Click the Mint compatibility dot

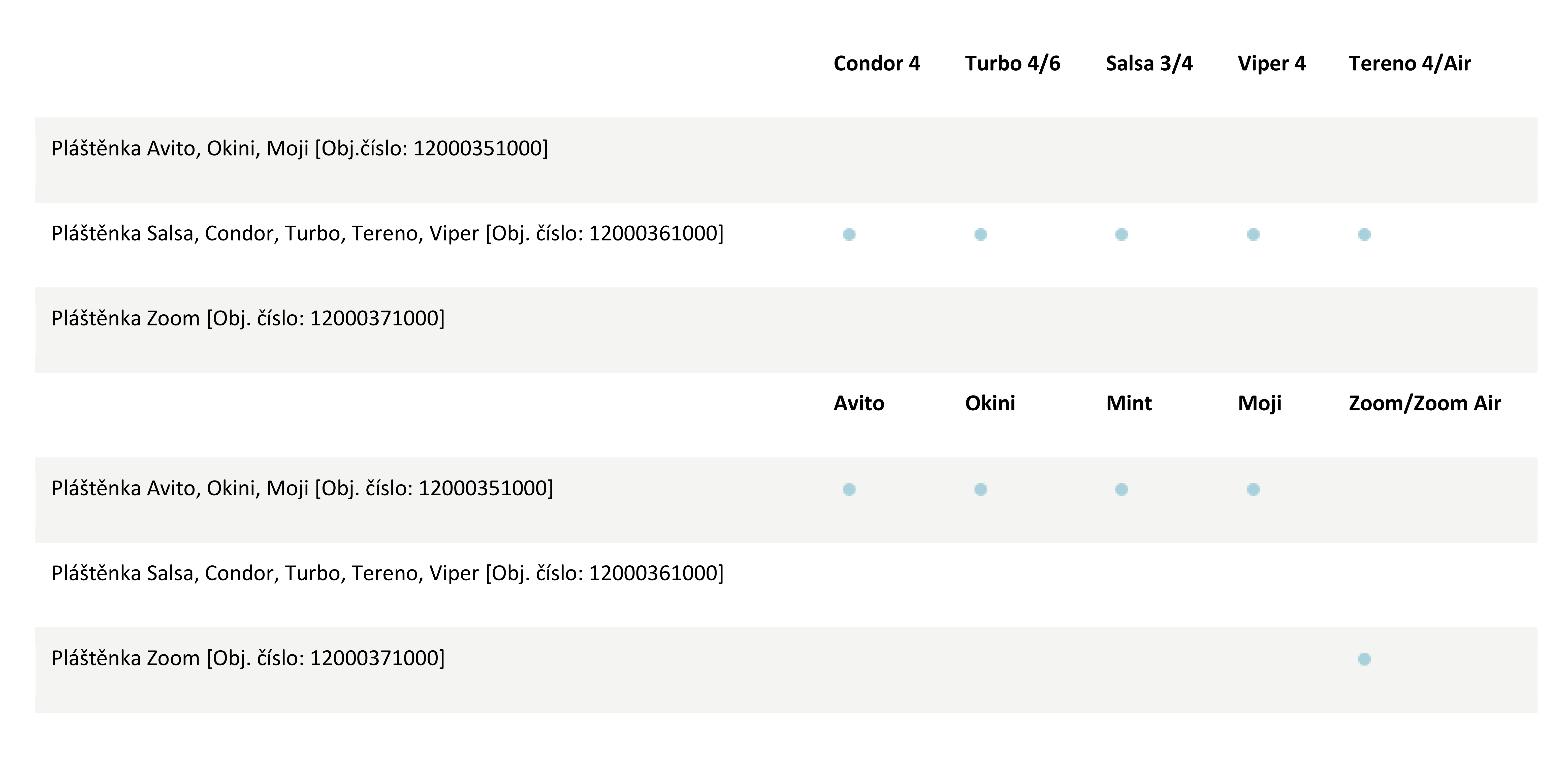click(x=1122, y=490)
